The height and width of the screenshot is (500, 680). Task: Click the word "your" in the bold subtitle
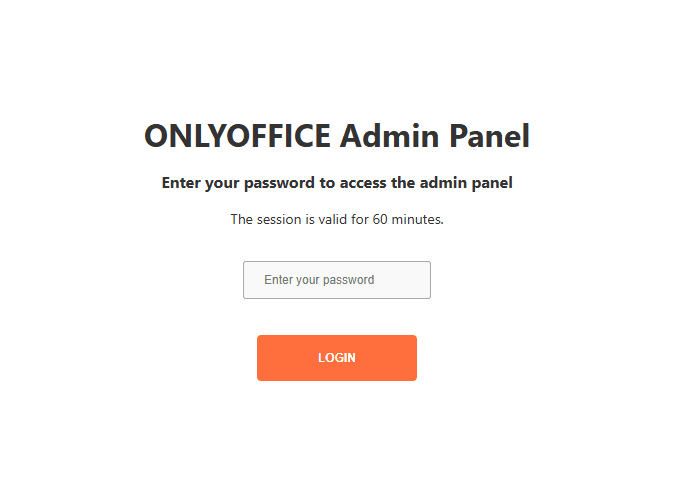221,184
